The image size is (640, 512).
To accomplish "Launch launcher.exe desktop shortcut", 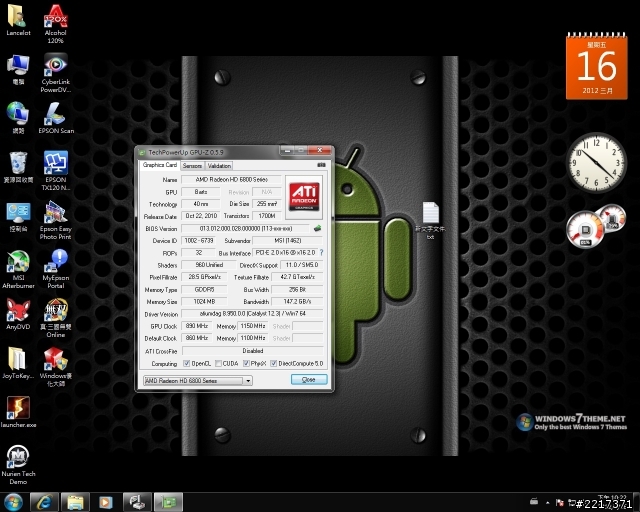I will (x=18, y=412).
